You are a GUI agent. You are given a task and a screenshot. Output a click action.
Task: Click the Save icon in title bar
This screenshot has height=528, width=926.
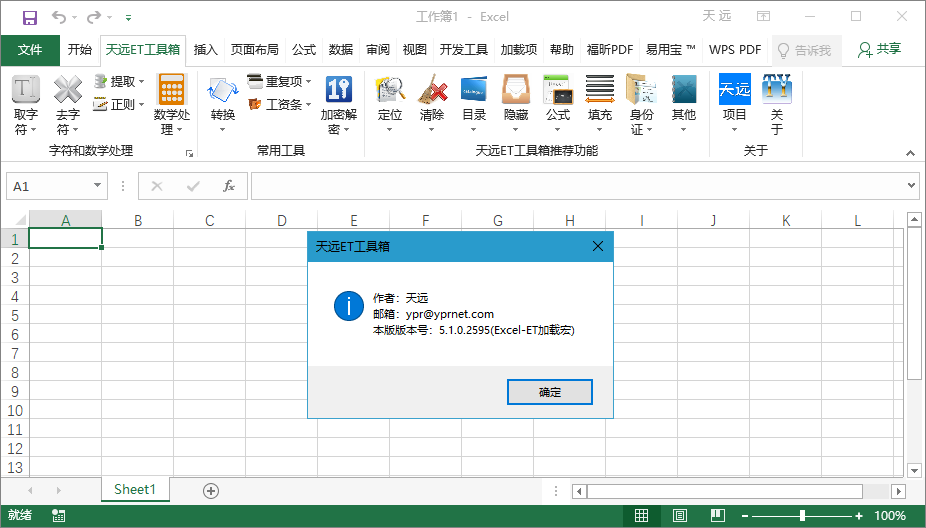tap(30, 17)
